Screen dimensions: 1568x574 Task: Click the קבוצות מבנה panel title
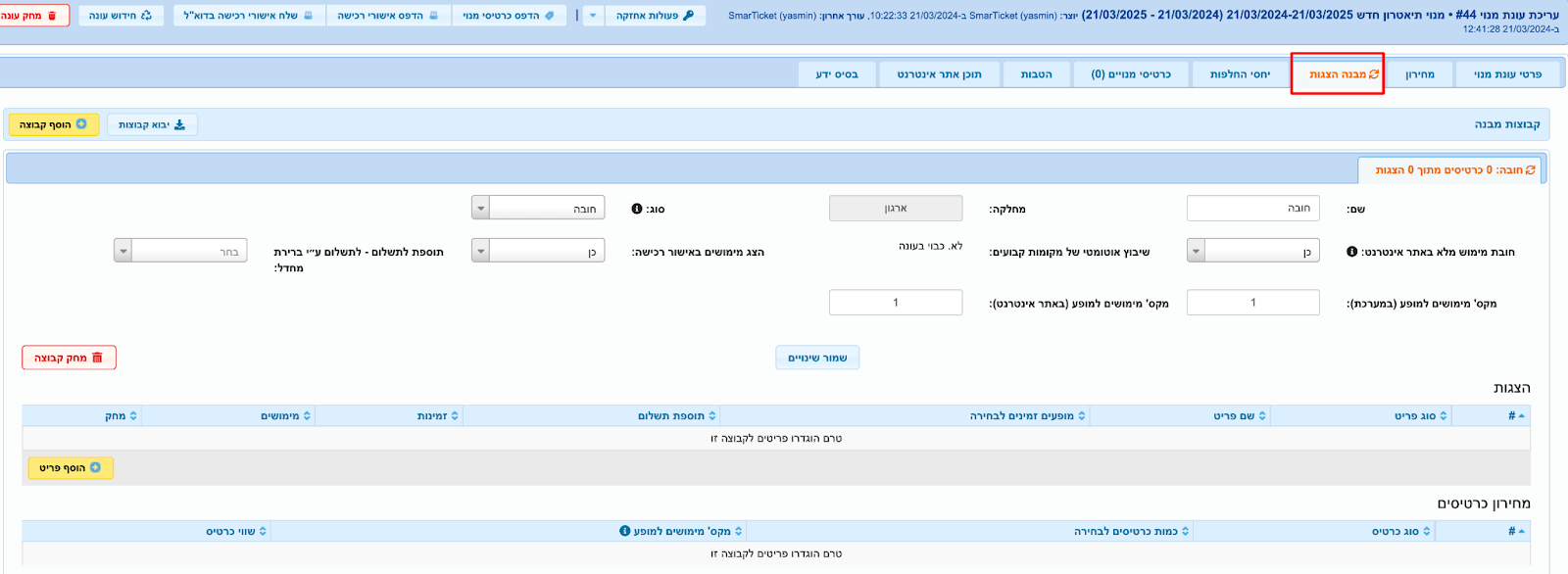coord(1507,124)
